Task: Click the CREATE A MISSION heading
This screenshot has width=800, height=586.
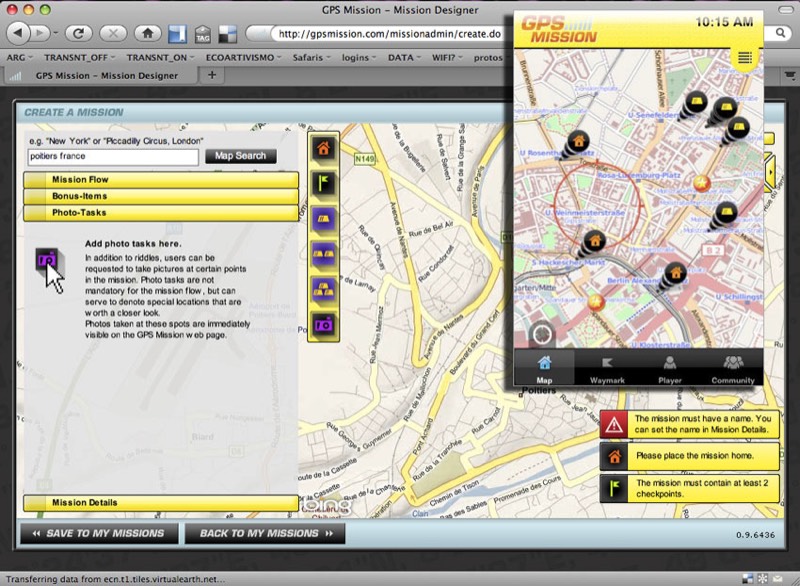Action: (74, 112)
